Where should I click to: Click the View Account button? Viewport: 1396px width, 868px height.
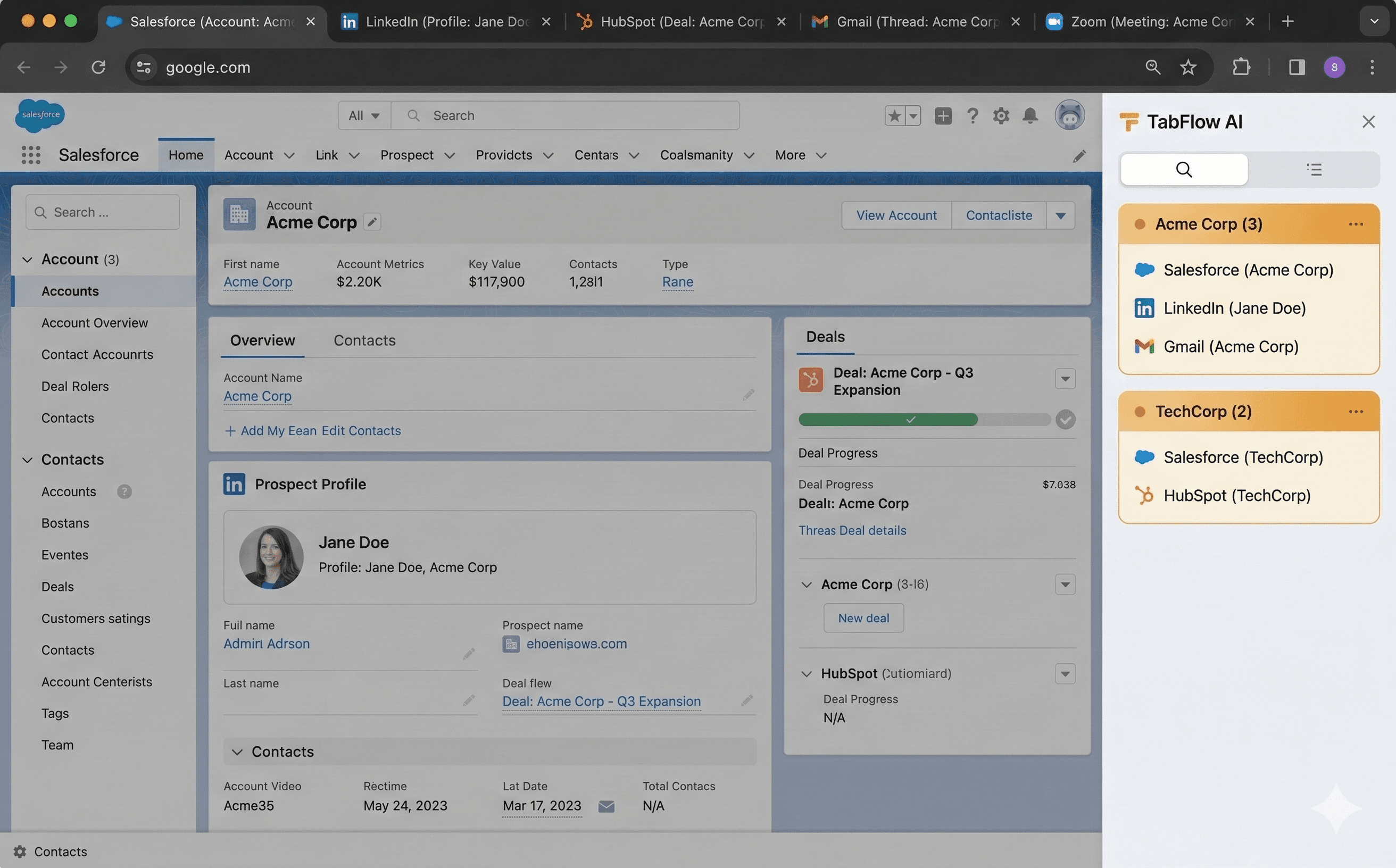coord(896,215)
